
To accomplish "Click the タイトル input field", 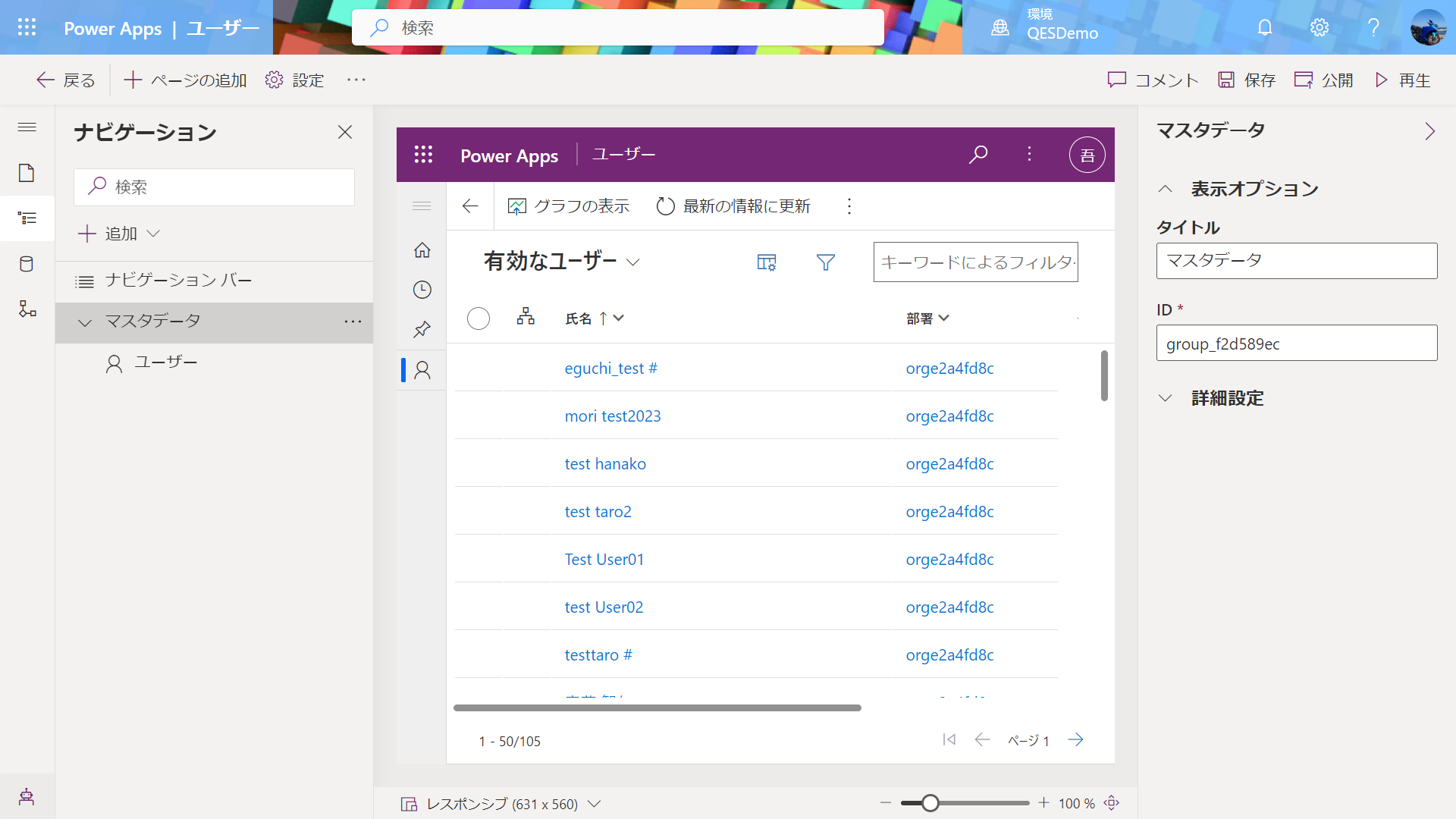I will tap(1297, 261).
